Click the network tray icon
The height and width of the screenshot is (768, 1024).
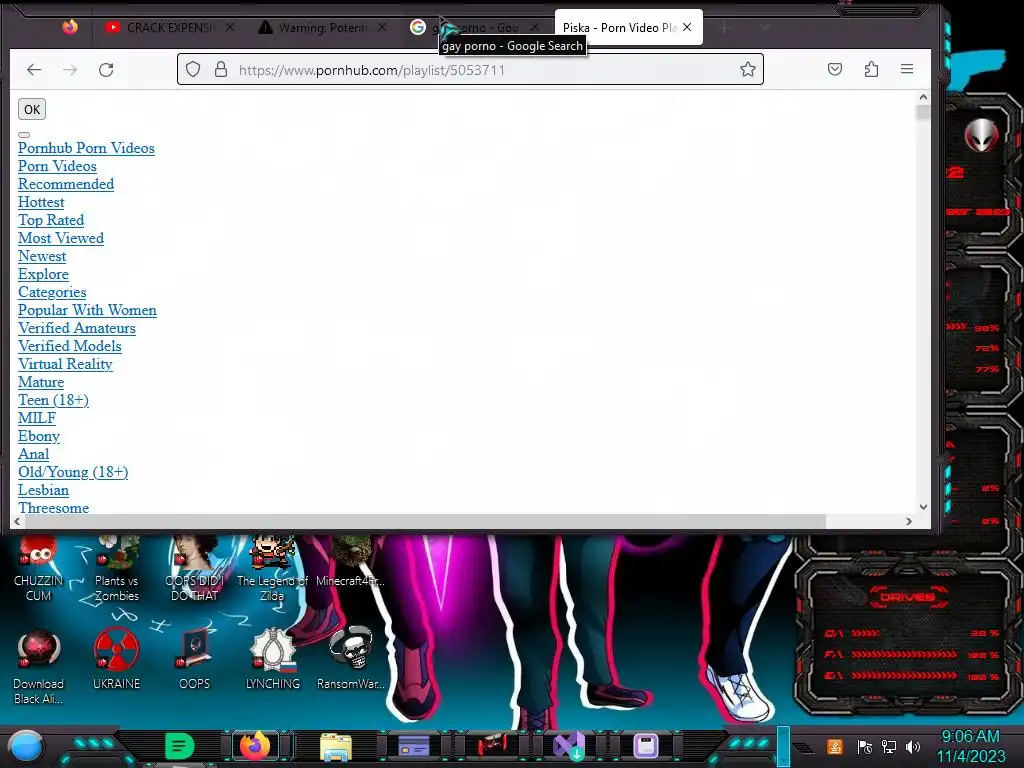click(x=889, y=746)
